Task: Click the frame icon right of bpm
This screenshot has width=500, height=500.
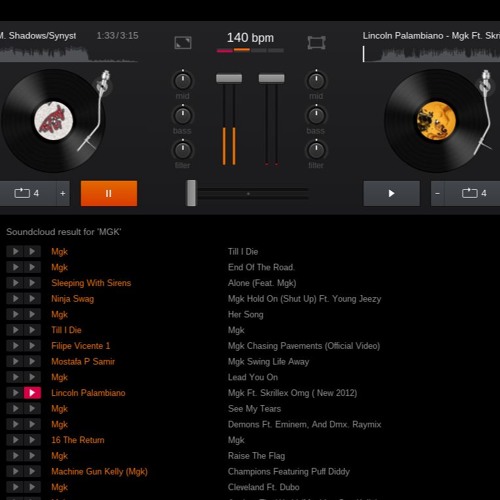Action: 316,43
